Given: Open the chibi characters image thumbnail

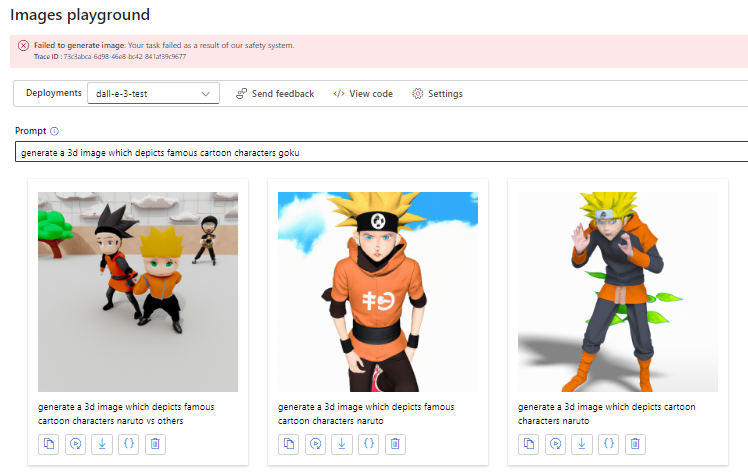Looking at the screenshot, I should [138, 292].
